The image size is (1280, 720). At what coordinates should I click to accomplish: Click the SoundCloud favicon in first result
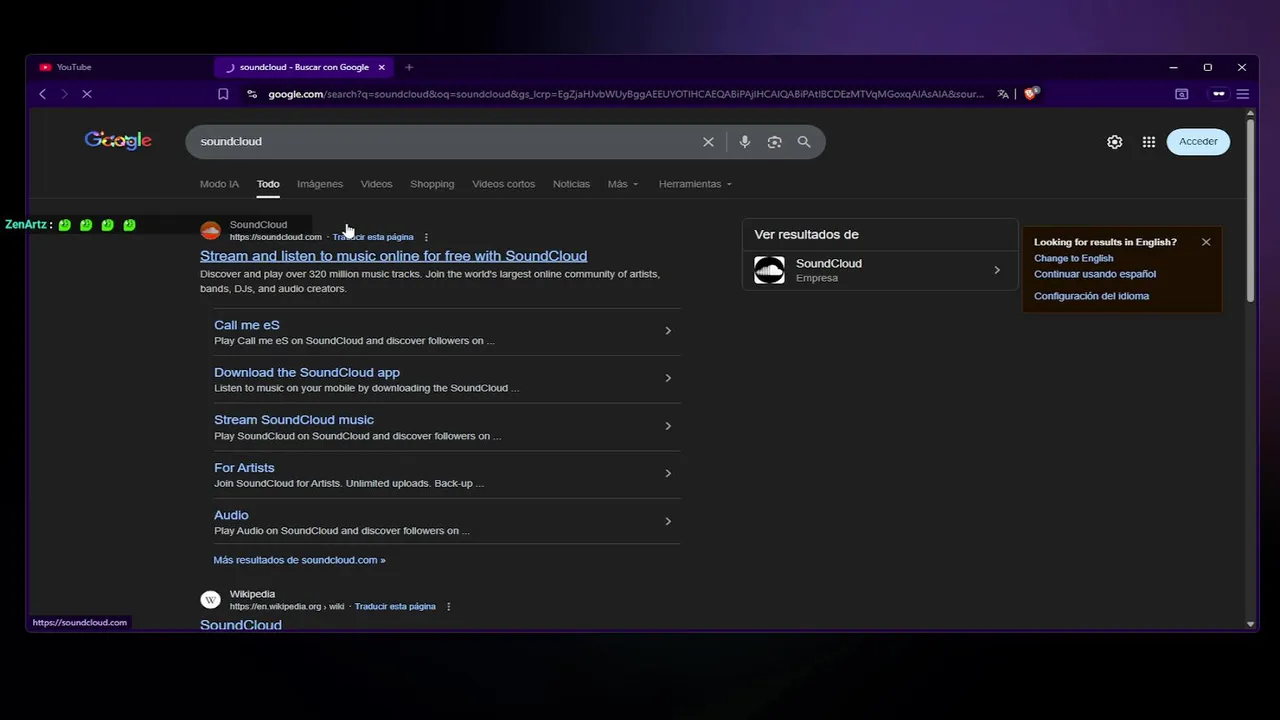pyautogui.click(x=210, y=231)
